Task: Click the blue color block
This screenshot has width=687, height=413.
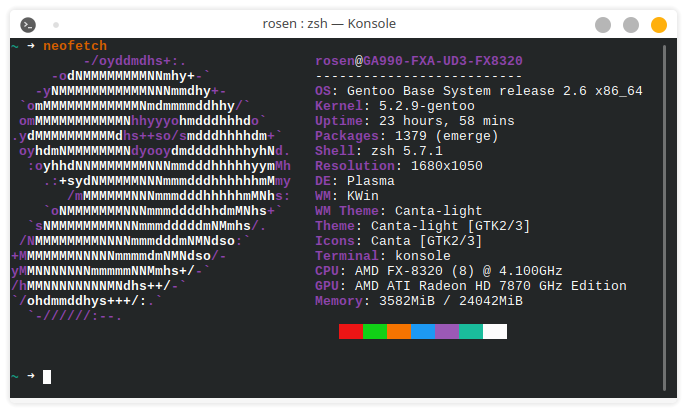Action: point(423,332)
